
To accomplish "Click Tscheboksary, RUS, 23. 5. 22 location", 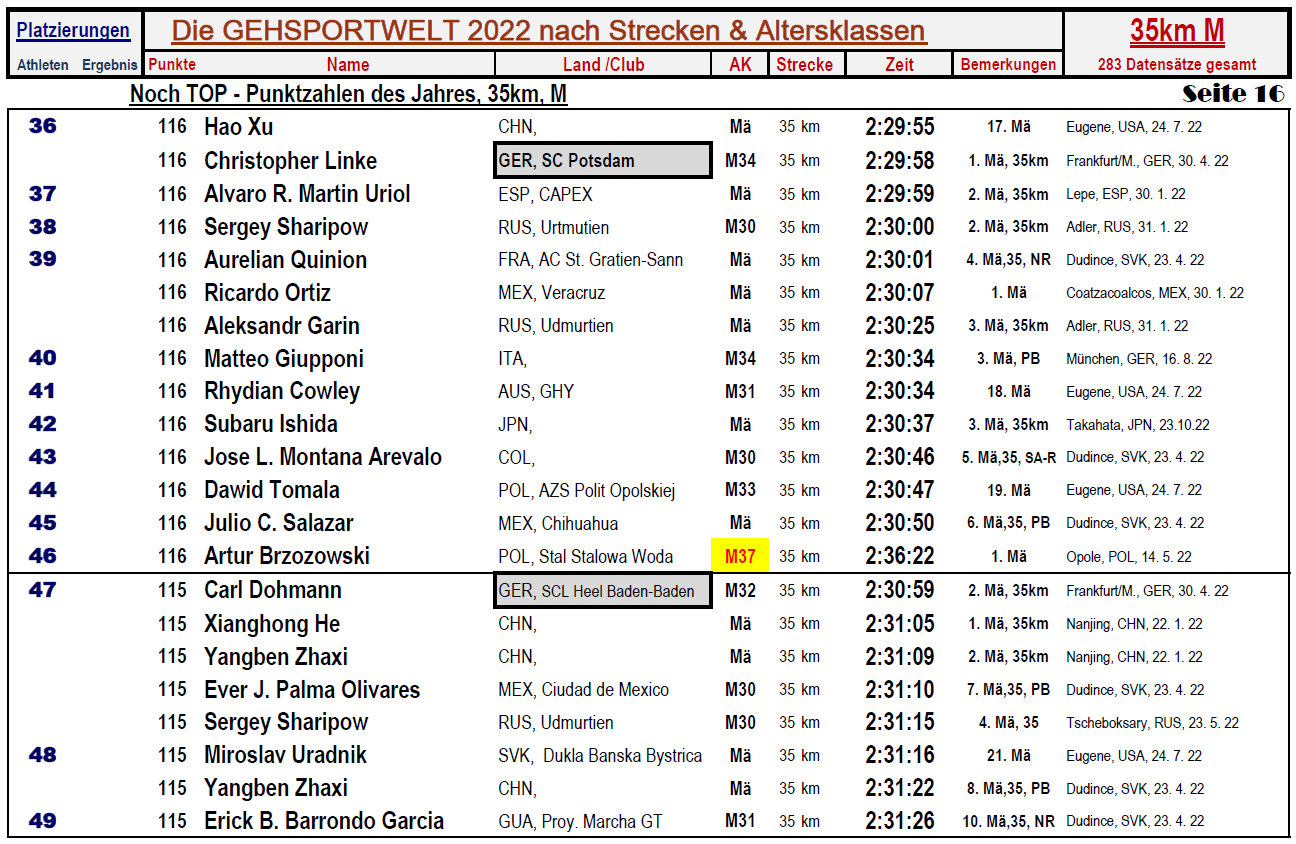I will [x=1152, y=723].
